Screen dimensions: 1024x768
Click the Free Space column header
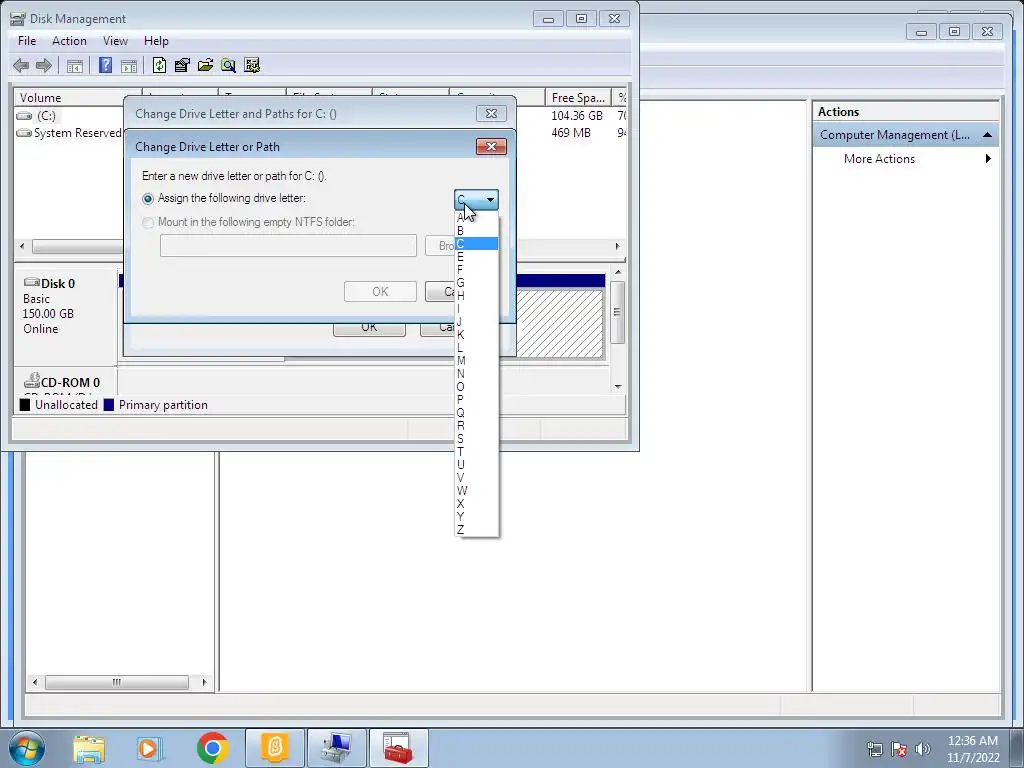tap(578, 98)
